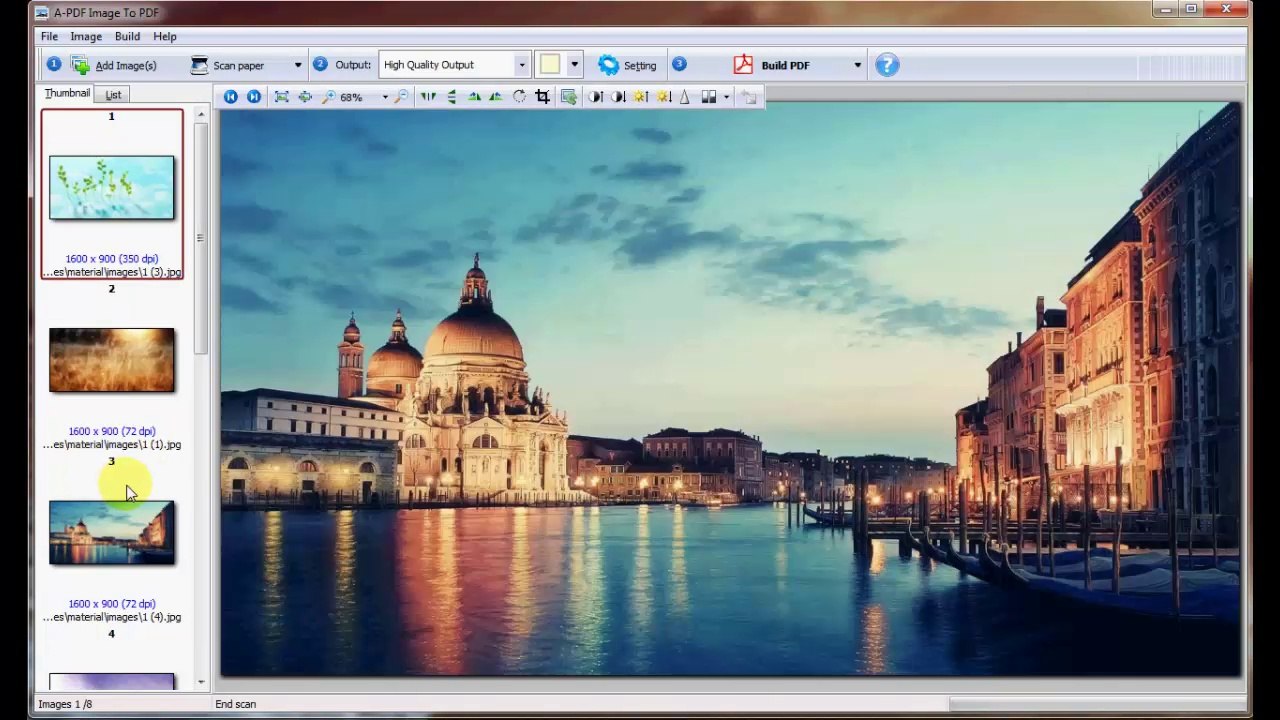Click the zoom value 68% field

[351, 98]
